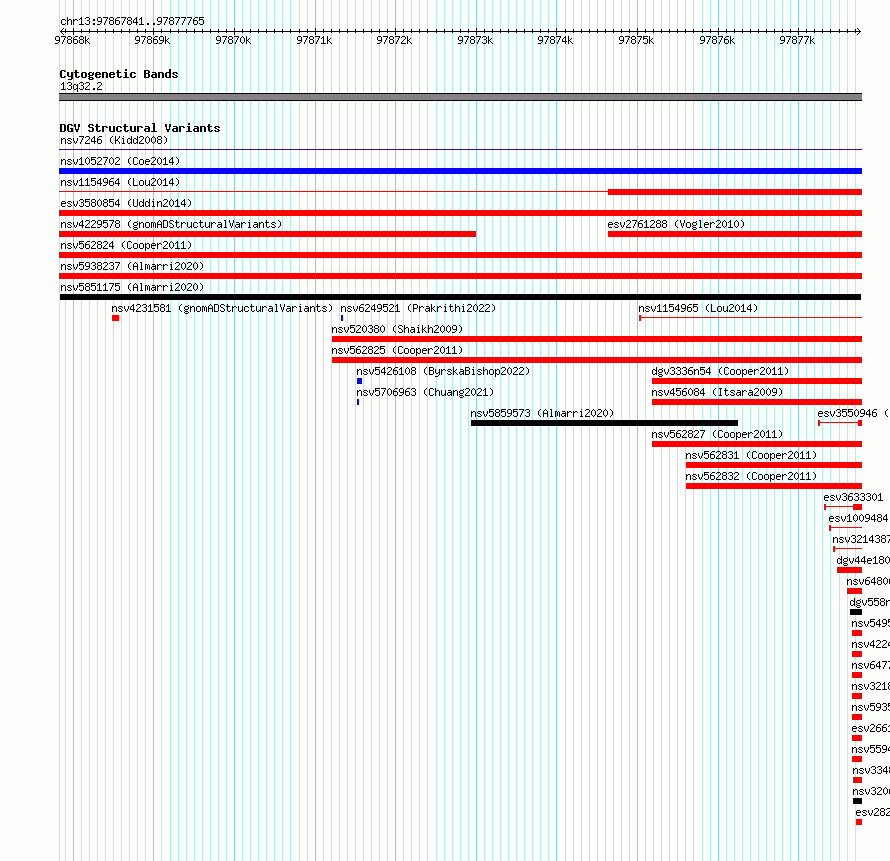890x861 pixels.
Task: Click the DGV Structural Variants track title
Action: pyautogui.click(x=140, y=128)
